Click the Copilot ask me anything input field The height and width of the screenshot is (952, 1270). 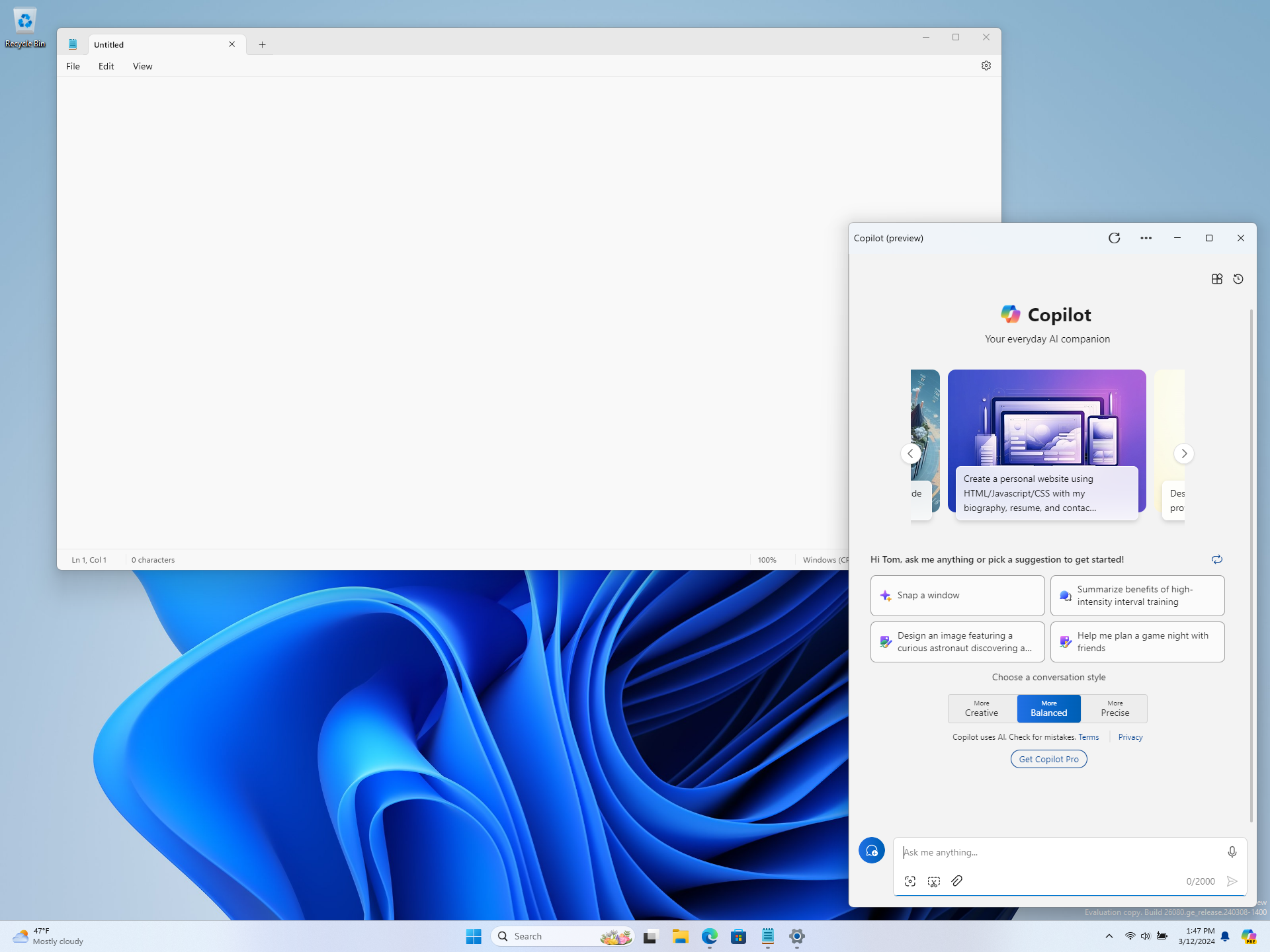pyautogui.click(x=1065, y=851)
